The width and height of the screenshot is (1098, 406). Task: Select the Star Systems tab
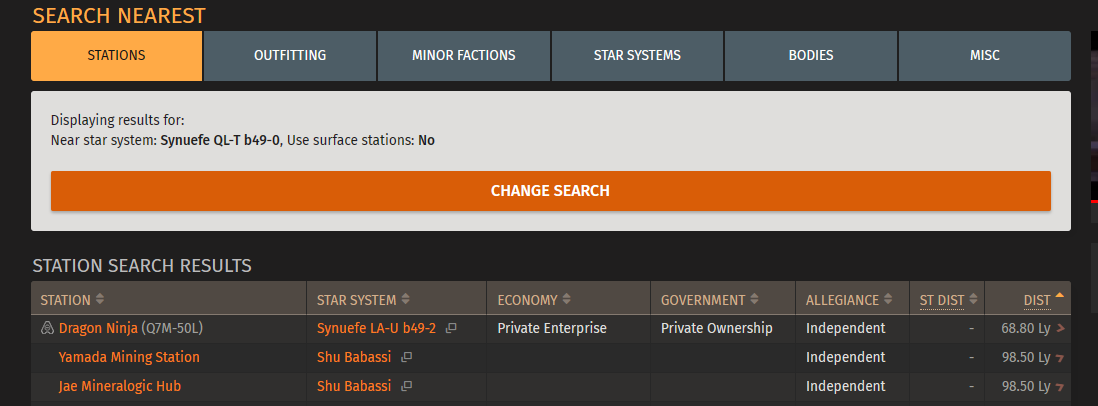[x=637, y=55]
